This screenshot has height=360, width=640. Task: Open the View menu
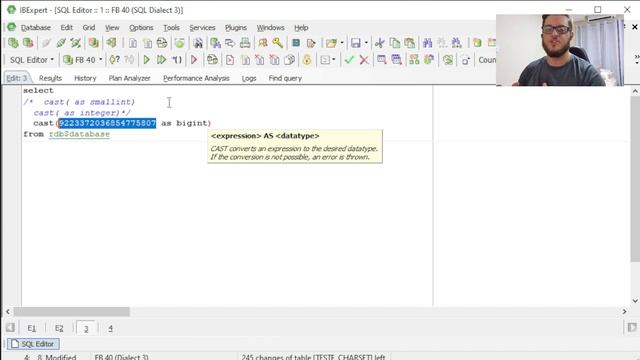pyautogui.click(x=112, y=28)
